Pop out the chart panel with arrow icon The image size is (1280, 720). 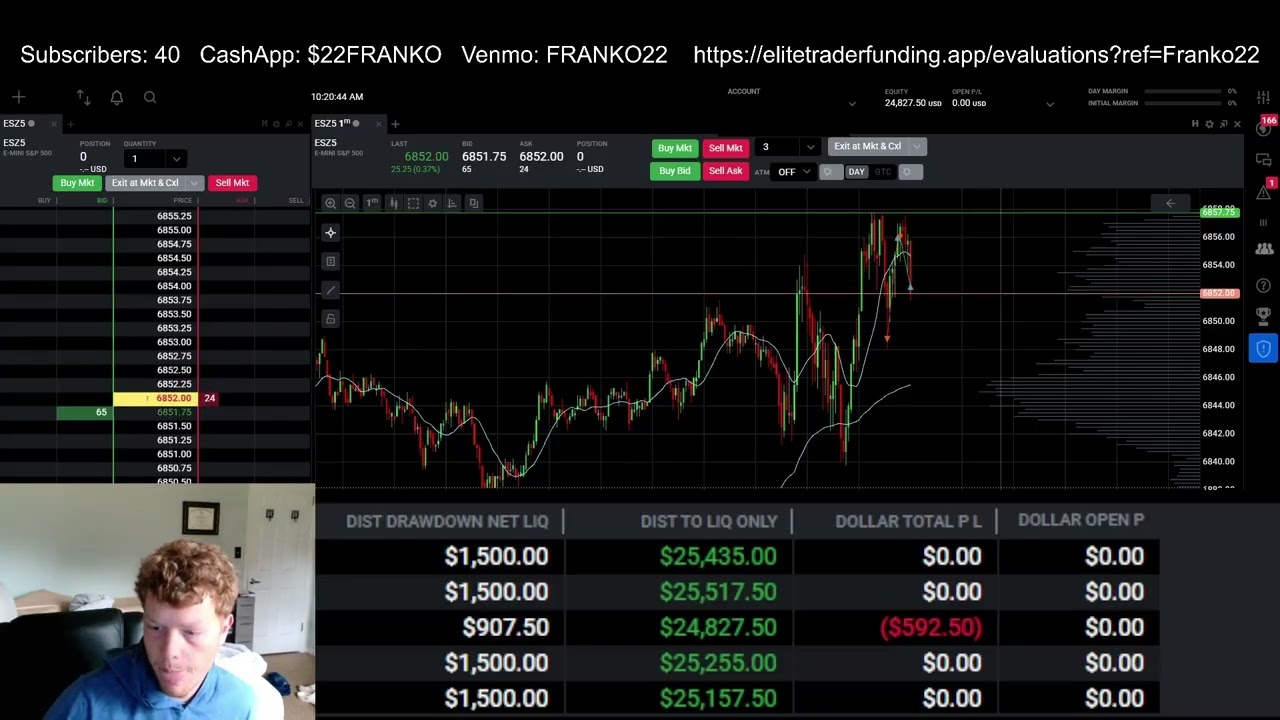click(x=1223, y=124)
